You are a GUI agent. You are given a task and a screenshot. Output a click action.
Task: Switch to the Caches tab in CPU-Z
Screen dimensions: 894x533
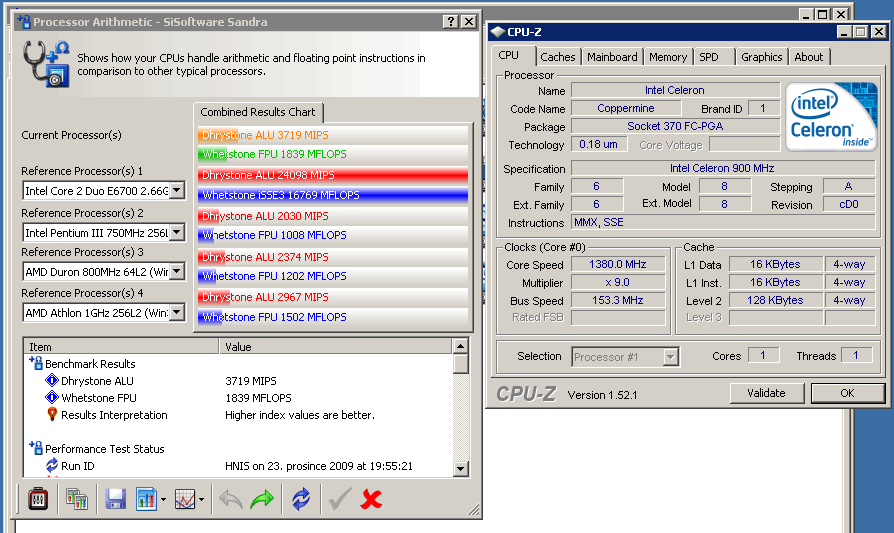pyautogui.click(x=558, y=57)
